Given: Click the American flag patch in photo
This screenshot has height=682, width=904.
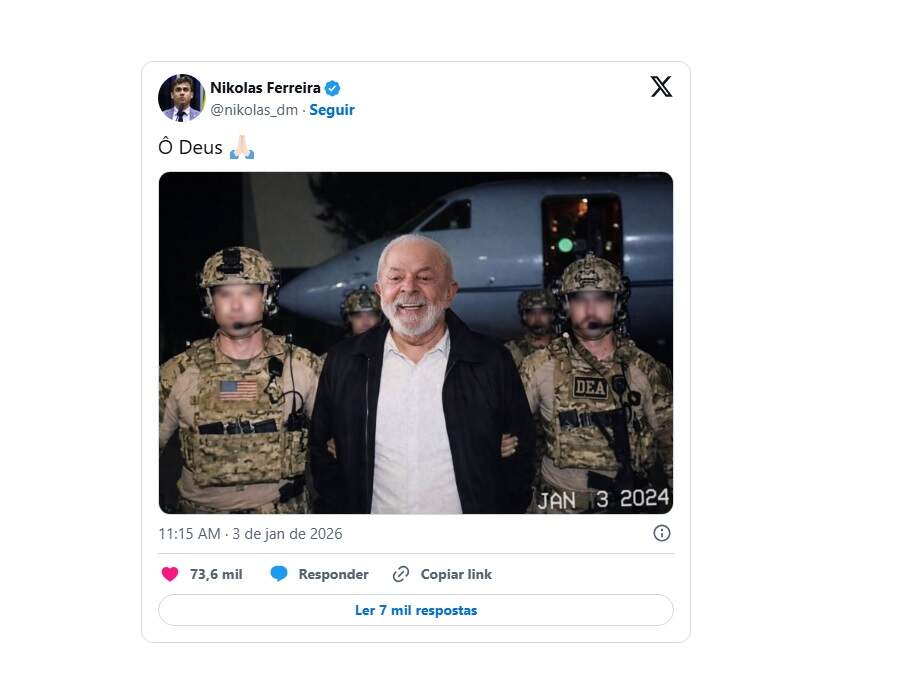Looking at the screenshot, I should [238, 389].
